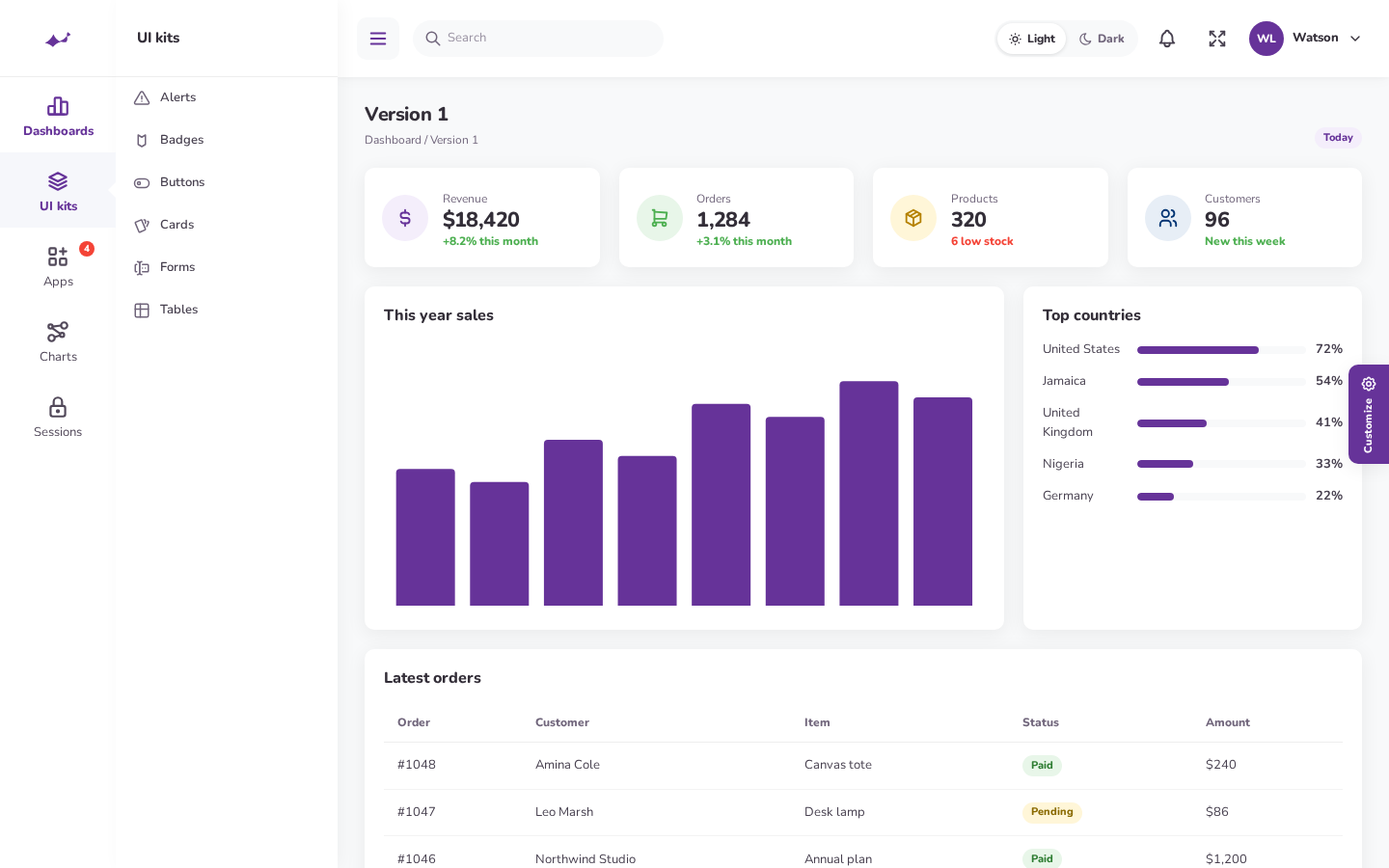Image resolution: width=1389 pixels, height=868 pixels.
Task: Expand the Watson account dropdown chevron
Action: pos(1355,39)
